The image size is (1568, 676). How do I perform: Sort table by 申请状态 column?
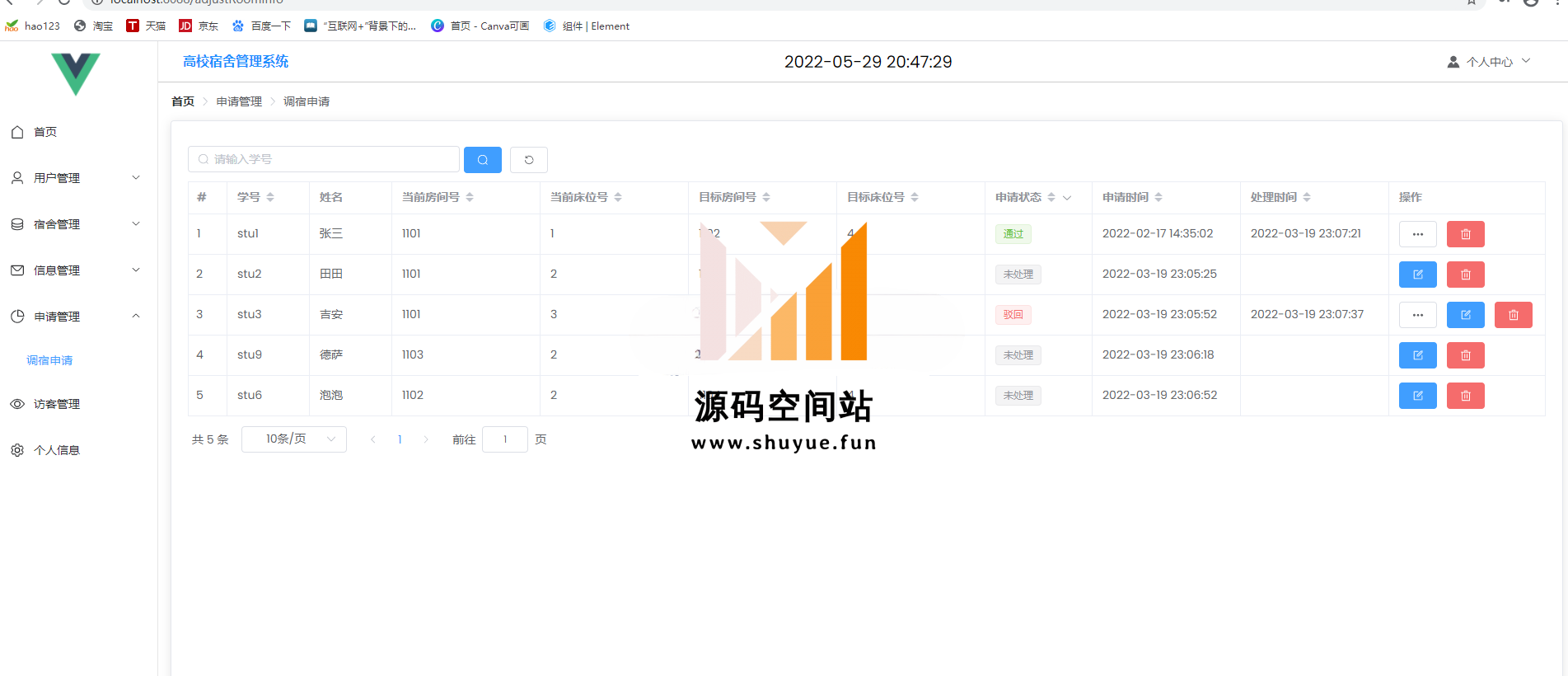pyautogui.click(x=1051, y=198)
